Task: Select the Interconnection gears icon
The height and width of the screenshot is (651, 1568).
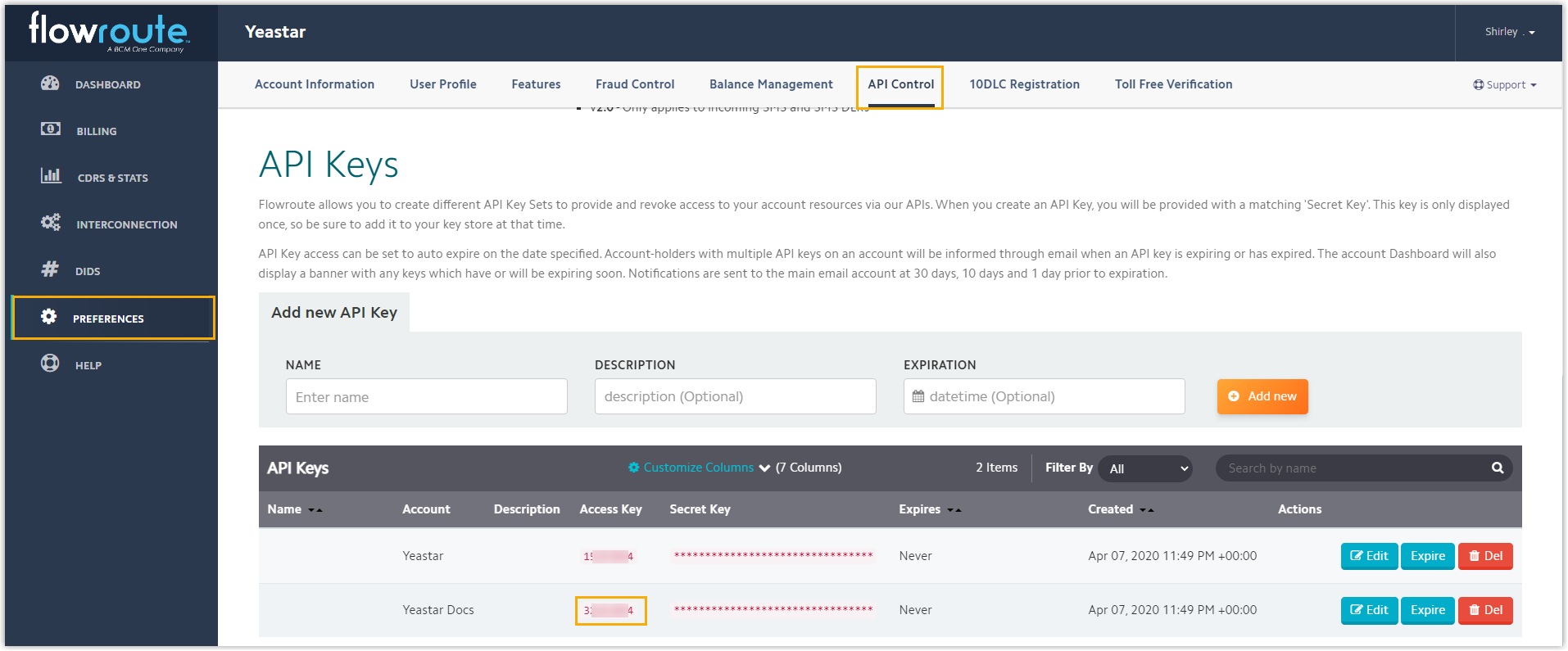Action: (x=51, y=223)
